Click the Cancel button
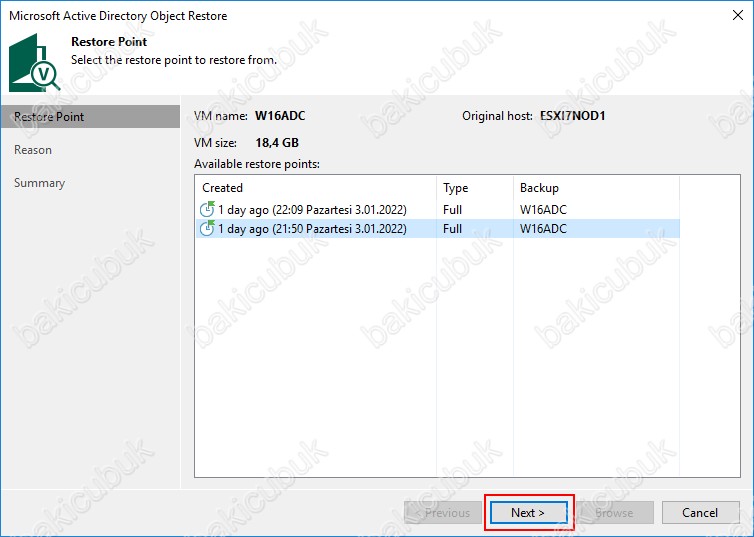 click(x=700, y=512)
